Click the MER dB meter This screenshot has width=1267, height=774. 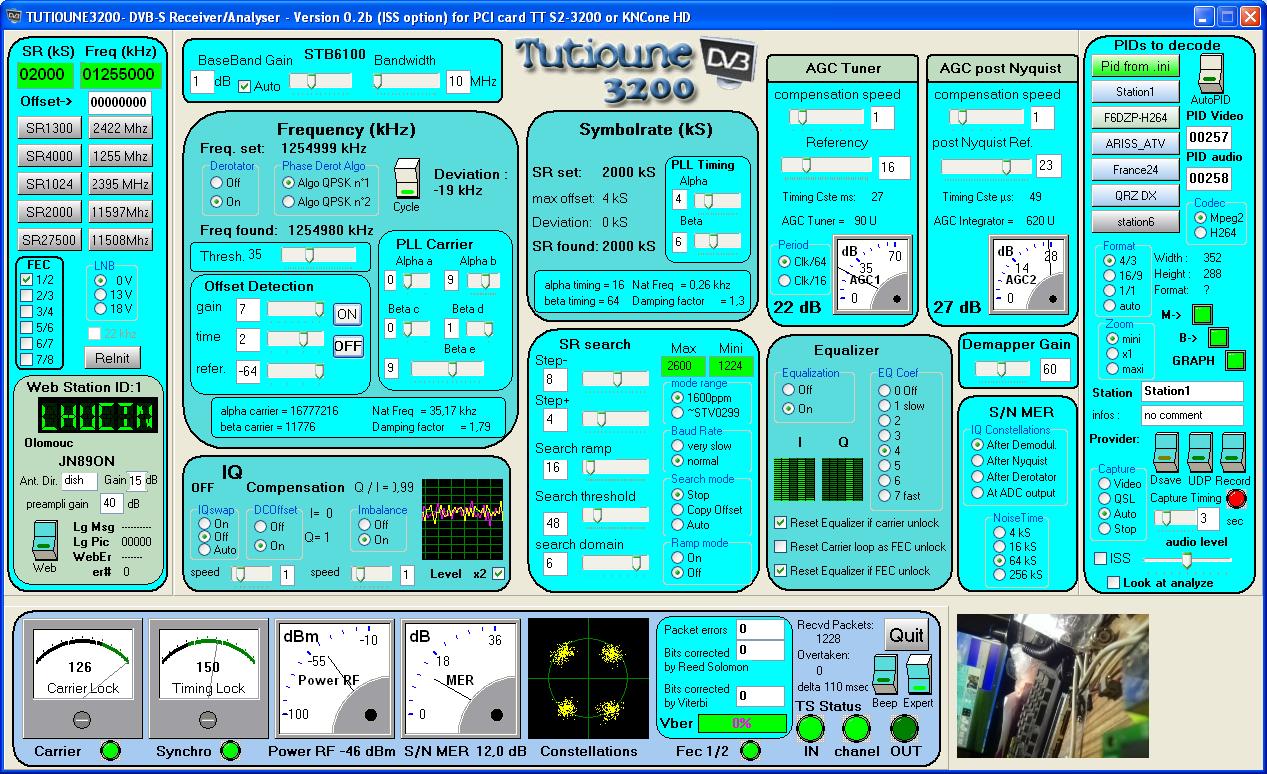click(x=461, y=679)
